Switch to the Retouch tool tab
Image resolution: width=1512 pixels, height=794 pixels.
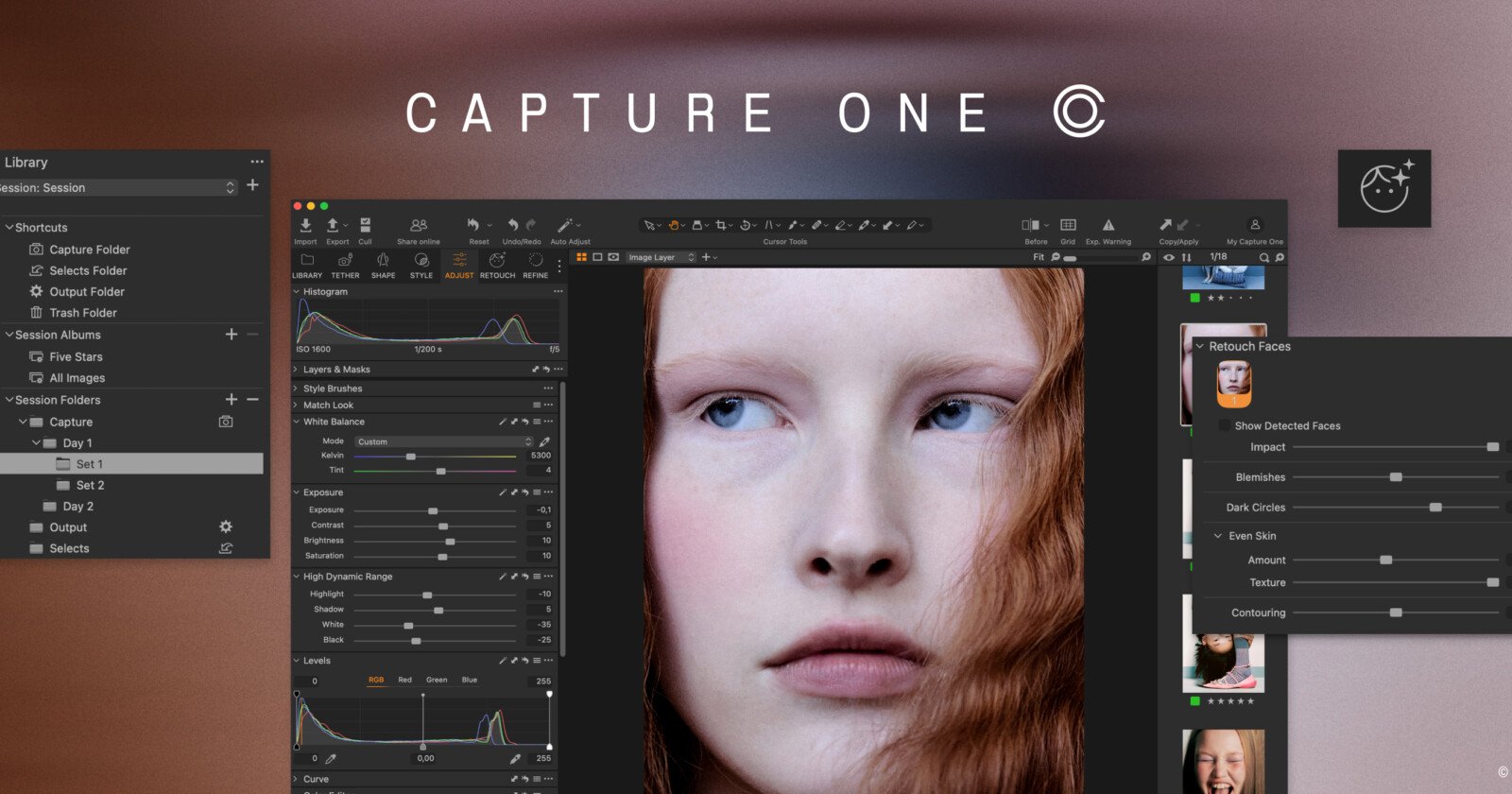pyautogui.click(x=497, y=263)
